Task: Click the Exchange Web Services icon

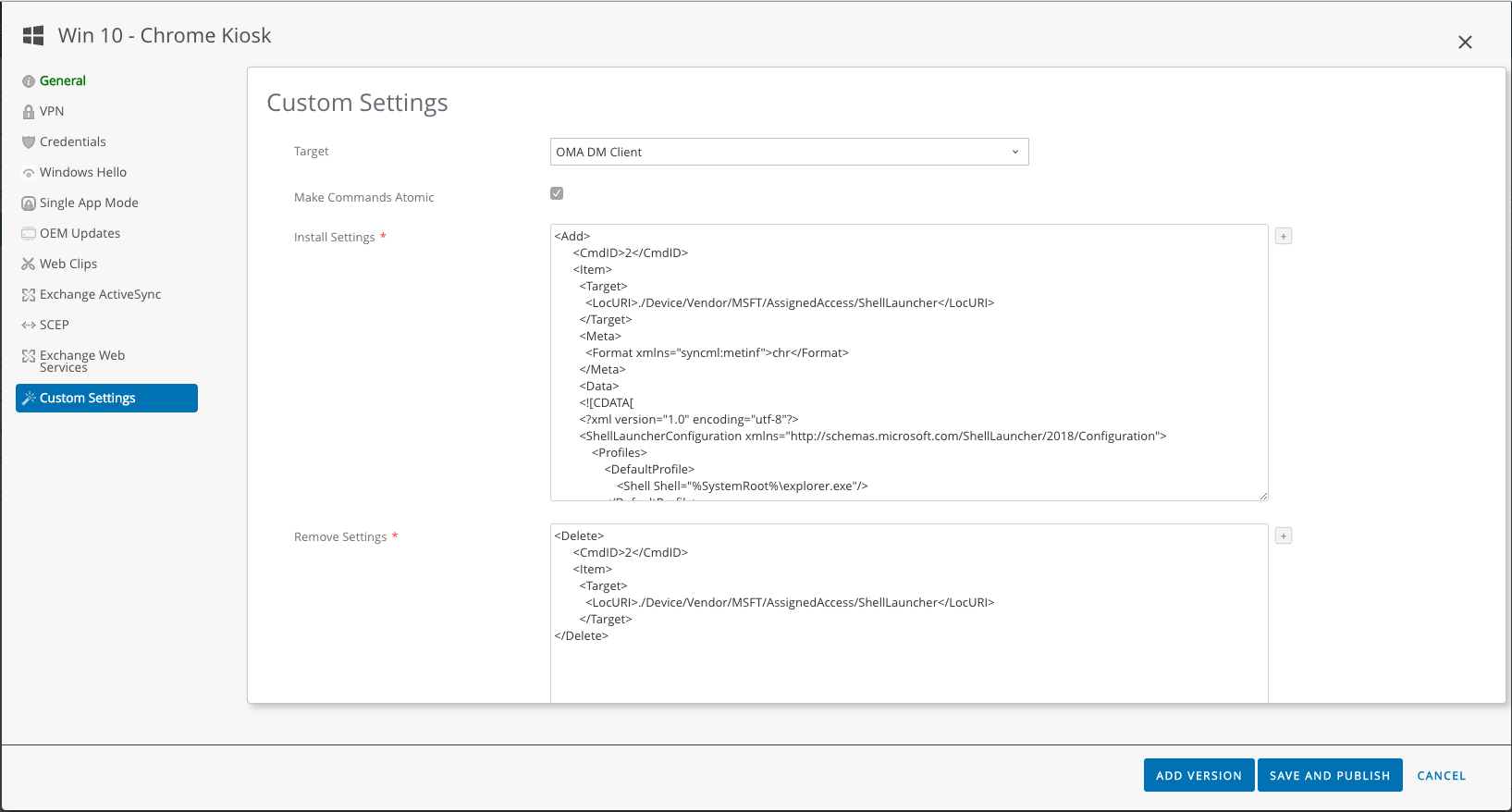Action: click(29, 356)
